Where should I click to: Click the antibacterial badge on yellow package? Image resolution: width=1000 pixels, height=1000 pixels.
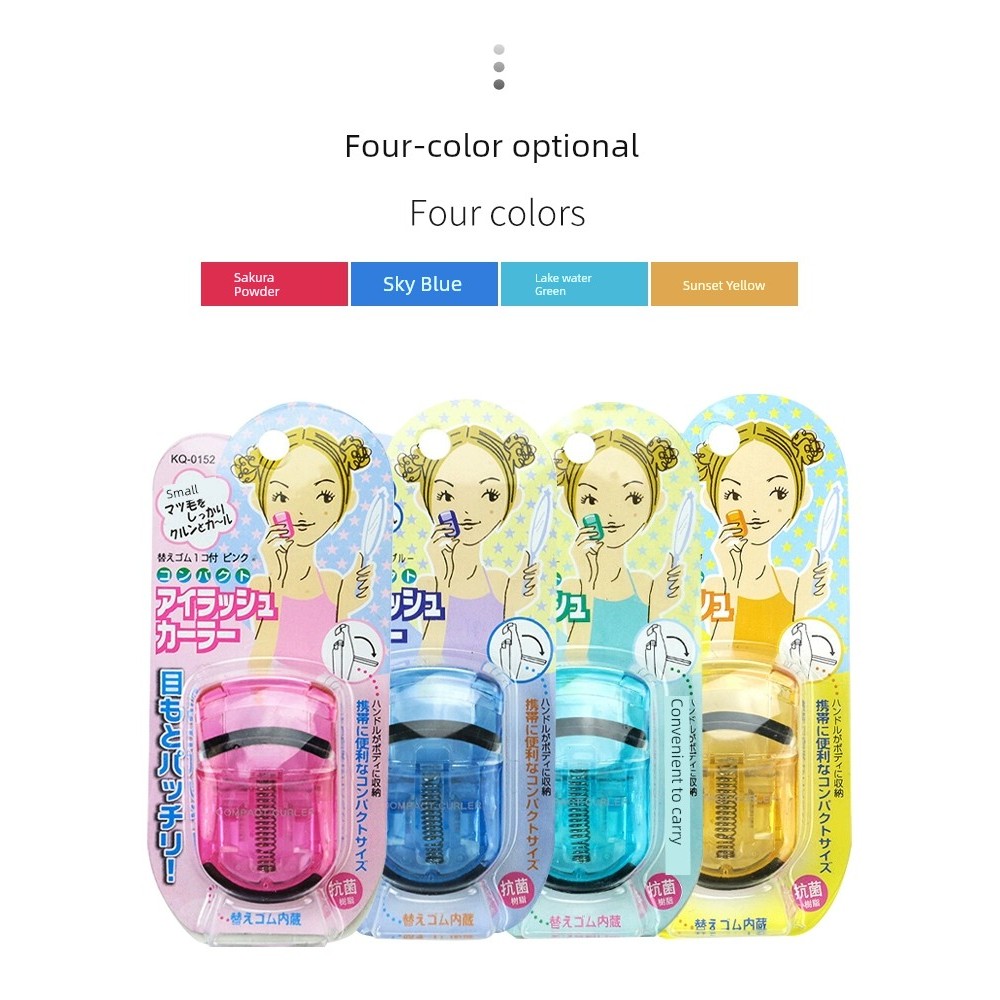(x=808, y=894)
